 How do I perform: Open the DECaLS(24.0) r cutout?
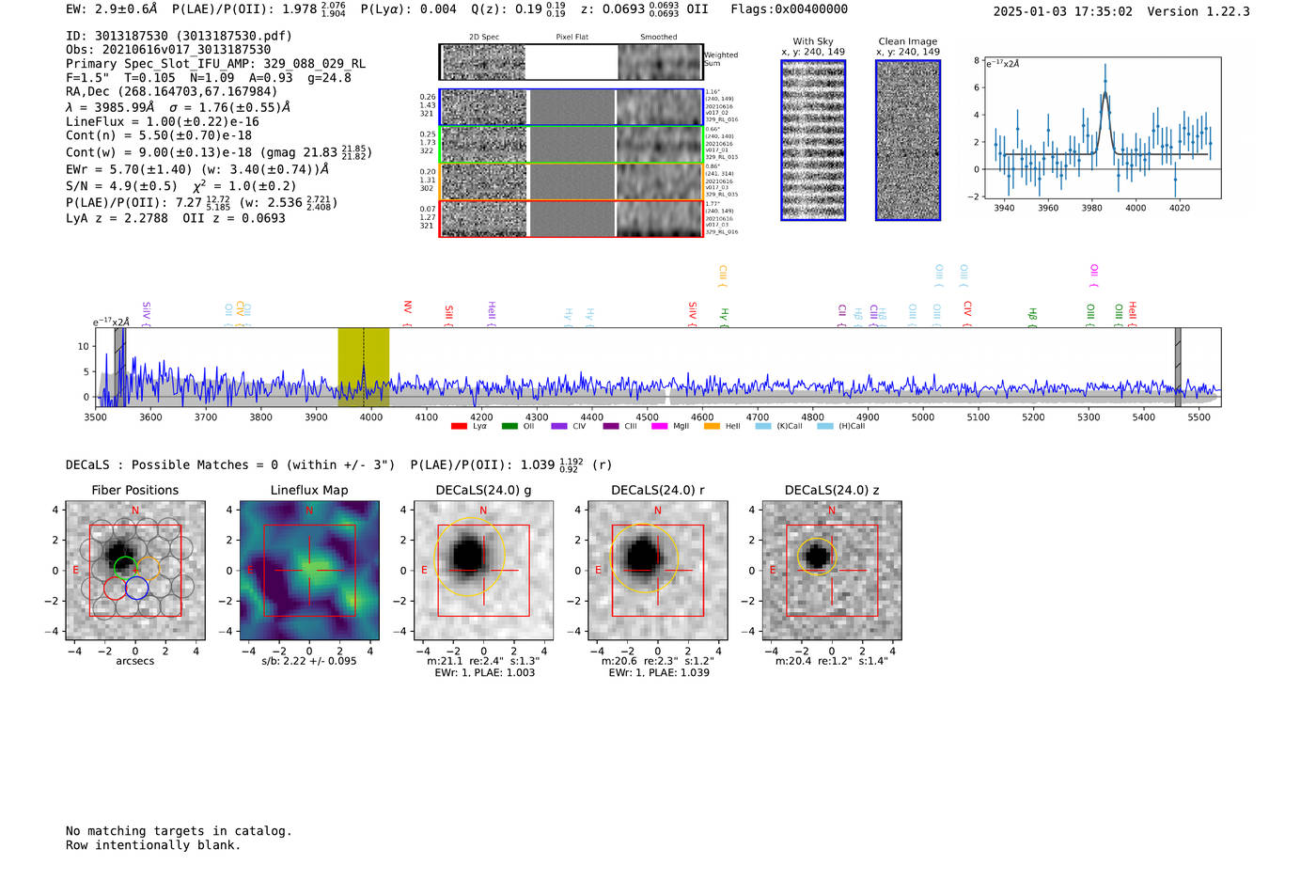[658, 571]
